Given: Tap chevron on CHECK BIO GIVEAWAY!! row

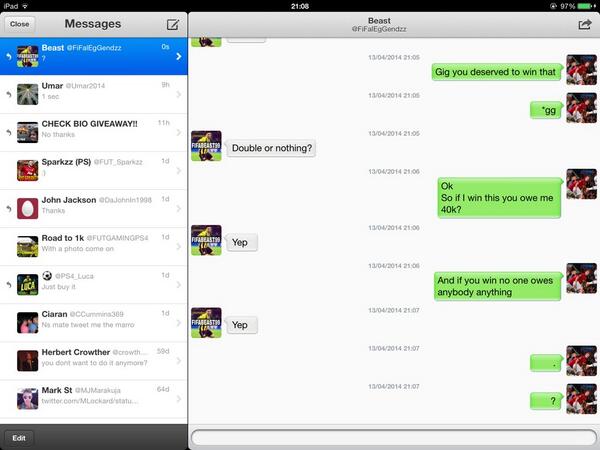Looking at the screenshot, I should click(179, 132).
